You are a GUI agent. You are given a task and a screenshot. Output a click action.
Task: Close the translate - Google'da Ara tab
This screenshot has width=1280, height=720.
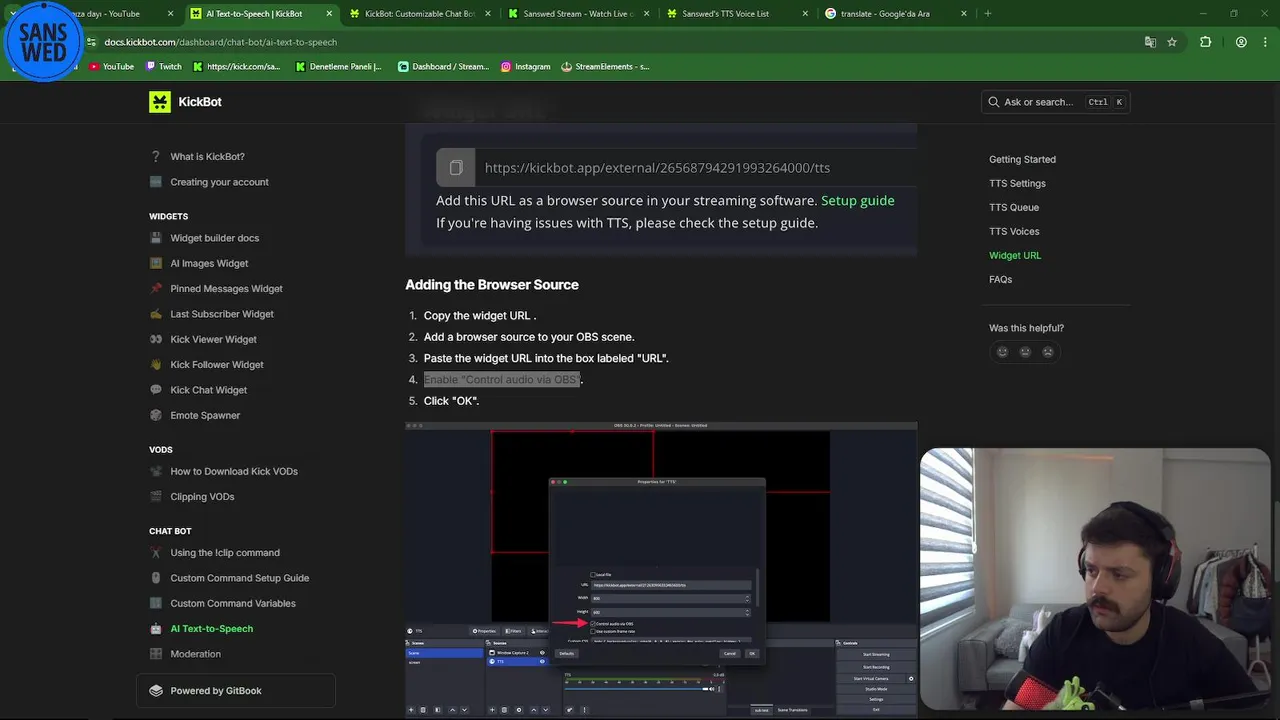tap(964, 14)
